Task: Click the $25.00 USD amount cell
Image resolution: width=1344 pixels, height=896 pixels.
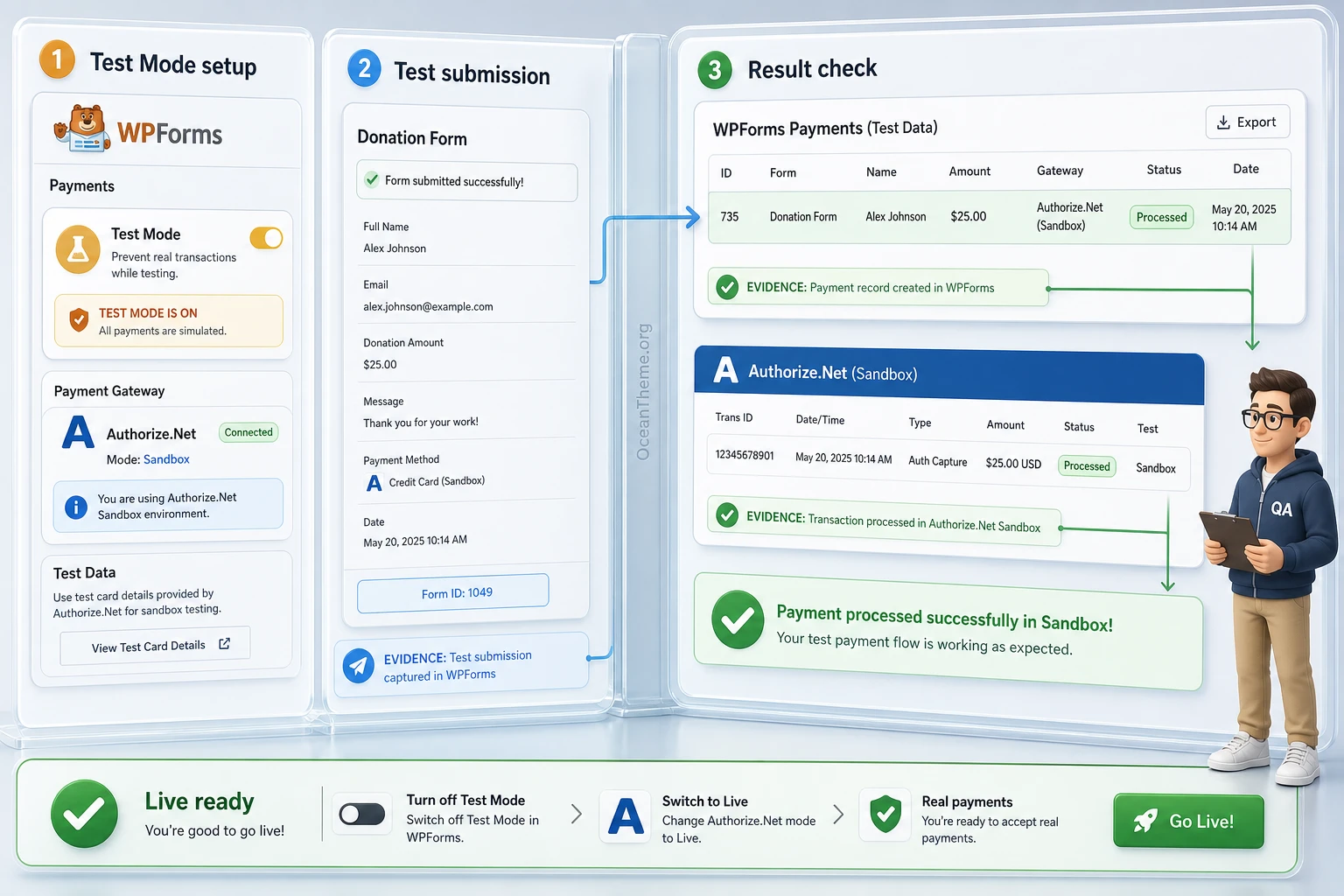Action: coord(1013,463)
